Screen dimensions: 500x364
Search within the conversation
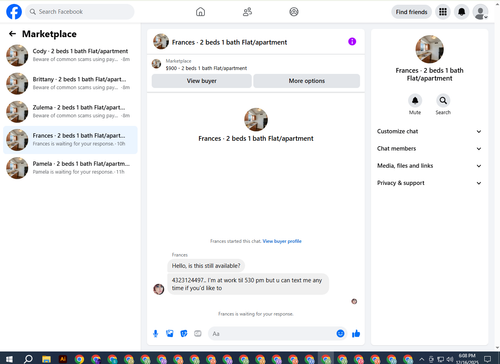point(443,100)
